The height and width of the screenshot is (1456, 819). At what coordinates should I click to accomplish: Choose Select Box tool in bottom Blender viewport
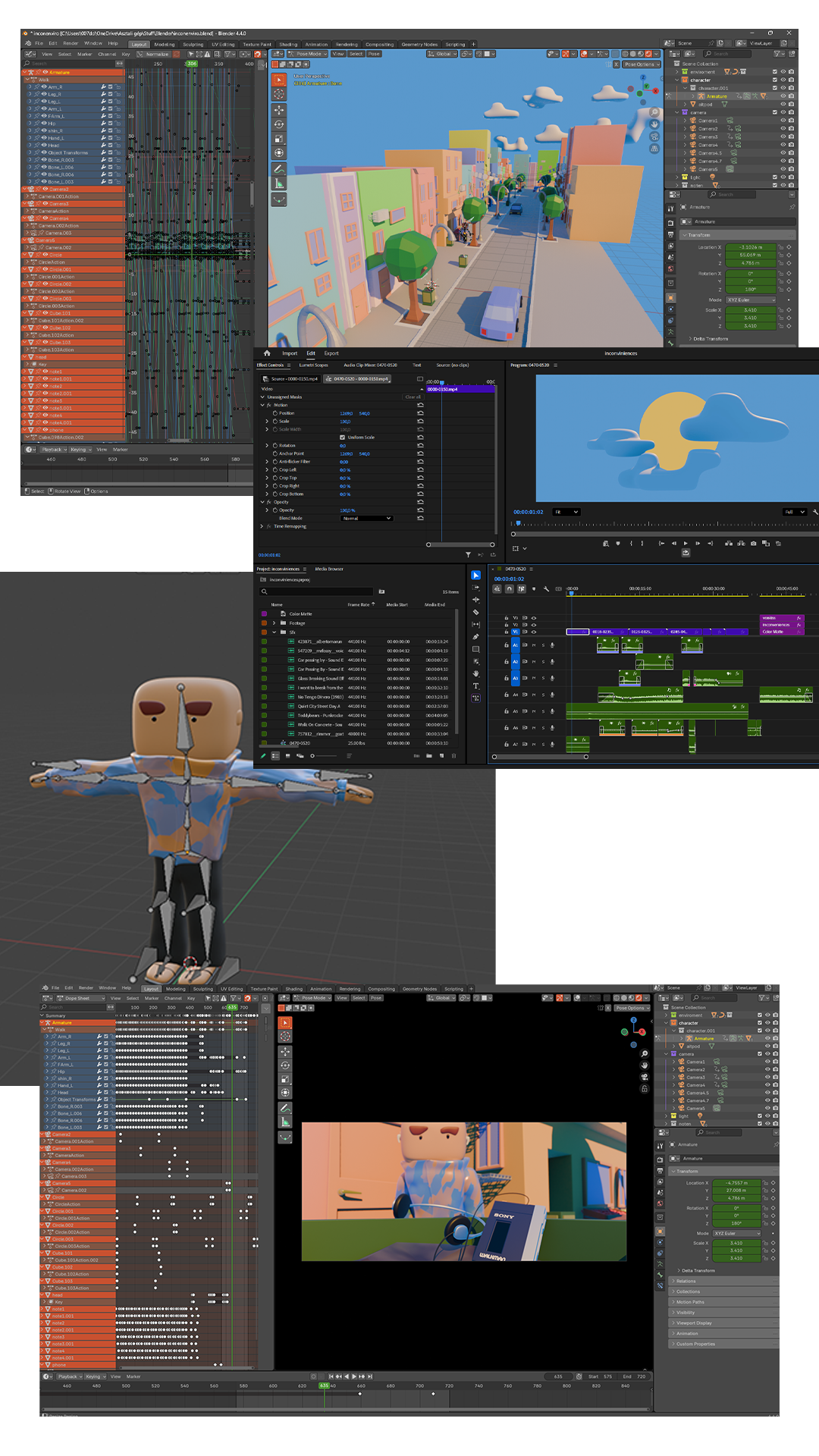click(x=285, y=1022)
